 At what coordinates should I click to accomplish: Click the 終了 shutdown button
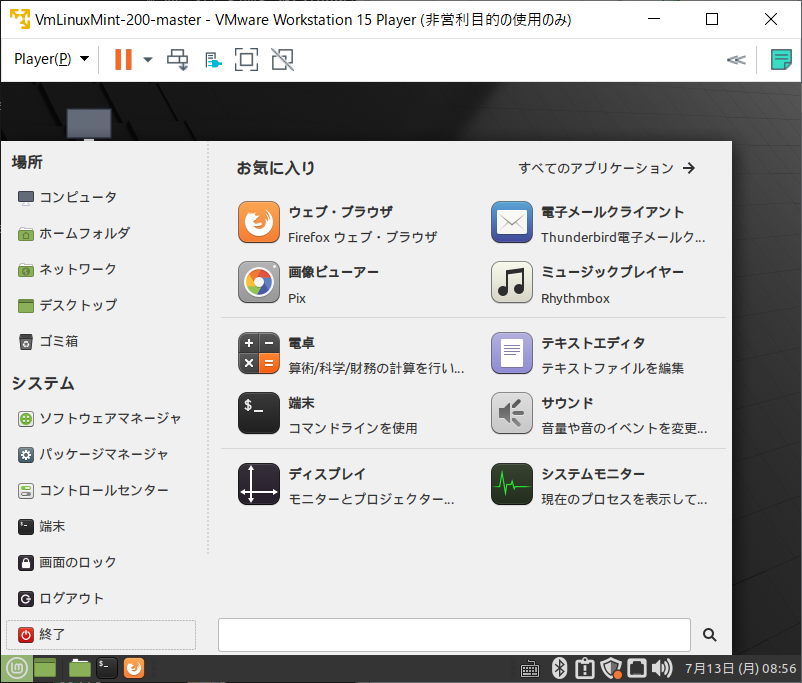coord(101,635)
